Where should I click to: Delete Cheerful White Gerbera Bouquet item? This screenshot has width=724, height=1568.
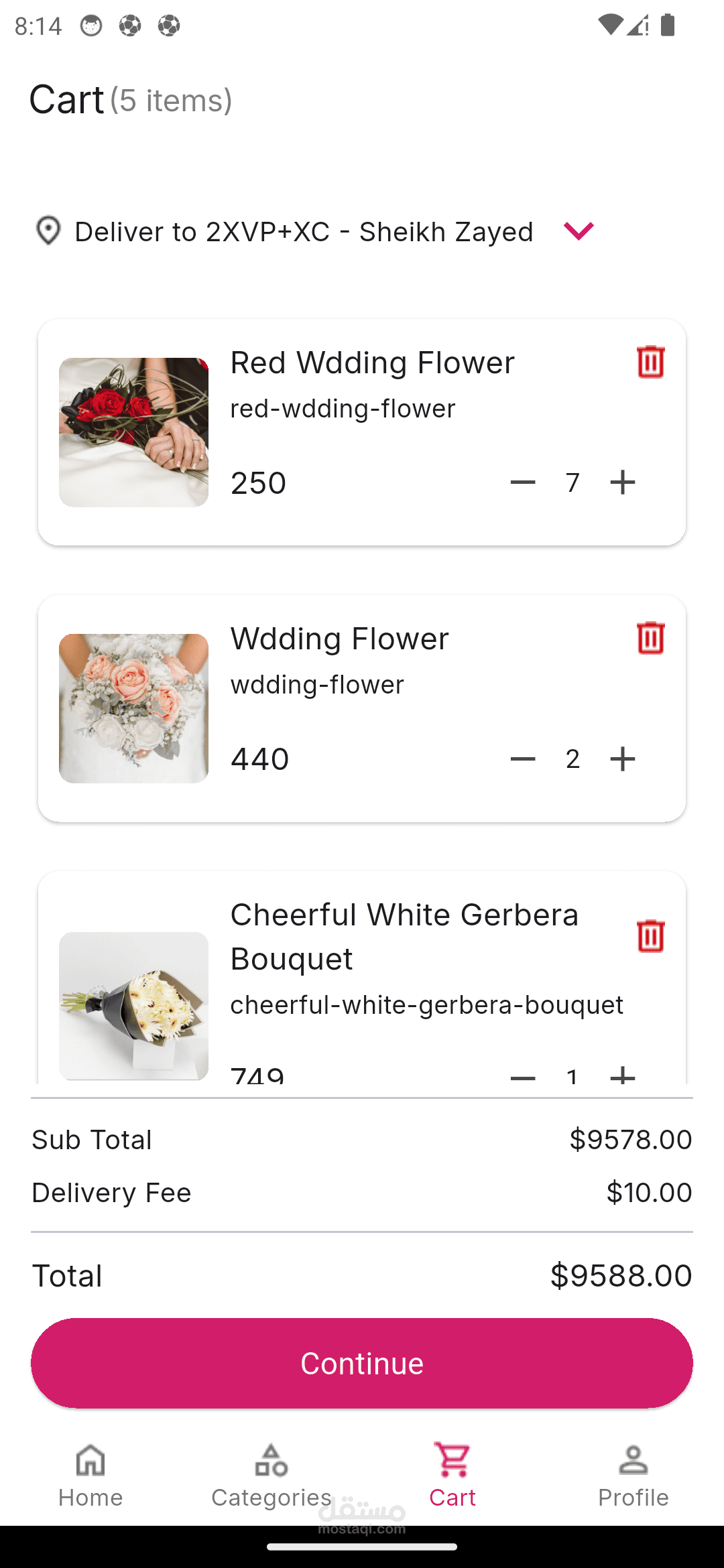pyautogui.click(x=650, y=936)
